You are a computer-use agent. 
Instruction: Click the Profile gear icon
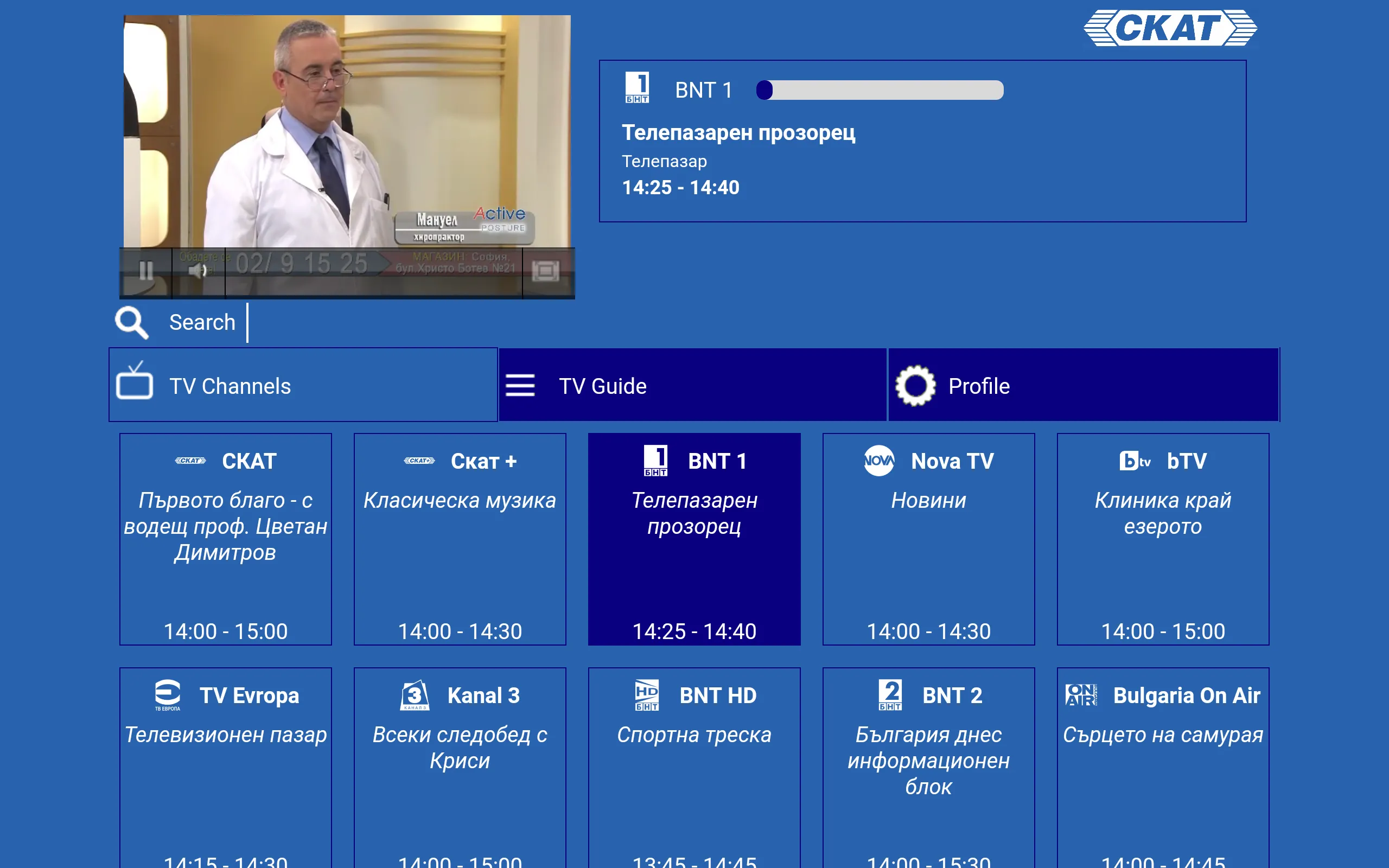pos(915,386)
